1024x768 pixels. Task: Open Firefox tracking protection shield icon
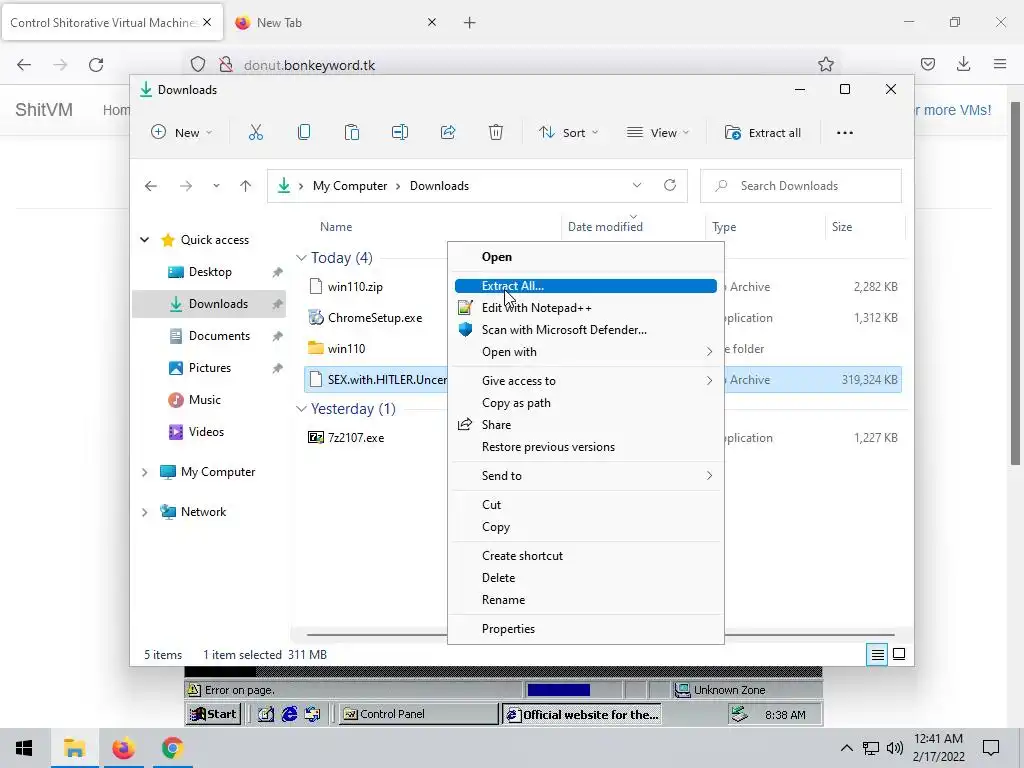coord(198,65)
